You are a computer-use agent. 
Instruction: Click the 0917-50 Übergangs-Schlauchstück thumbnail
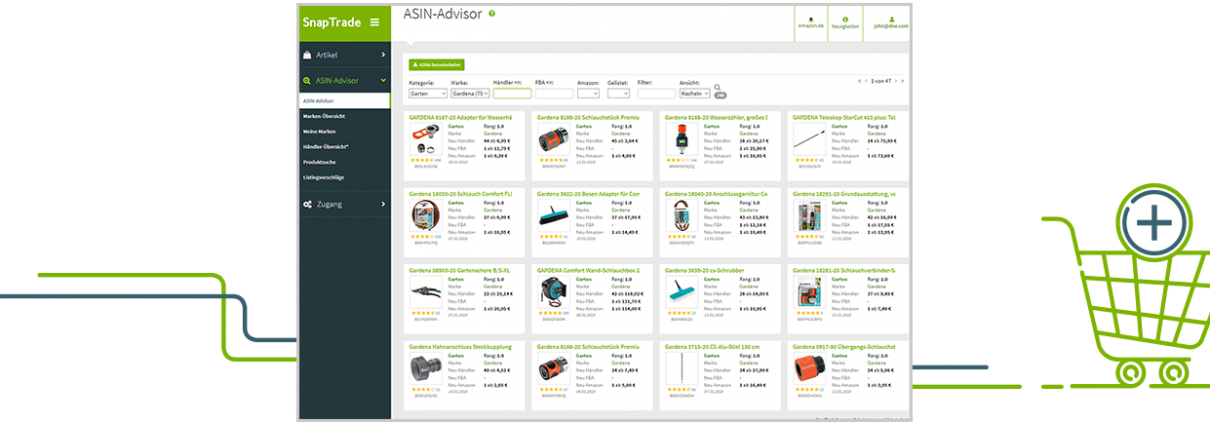click(809, 369)
